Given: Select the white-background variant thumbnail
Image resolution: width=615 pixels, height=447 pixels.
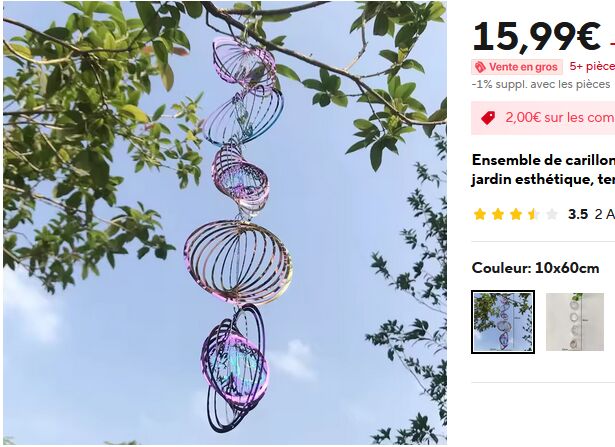Looking at the screenshot, I should tap(575, 322).
